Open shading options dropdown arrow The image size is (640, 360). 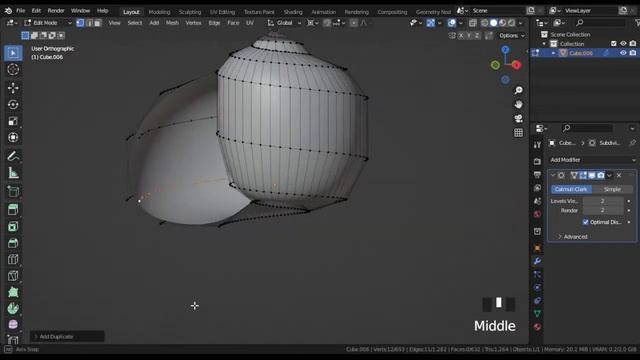pos(520,23)
